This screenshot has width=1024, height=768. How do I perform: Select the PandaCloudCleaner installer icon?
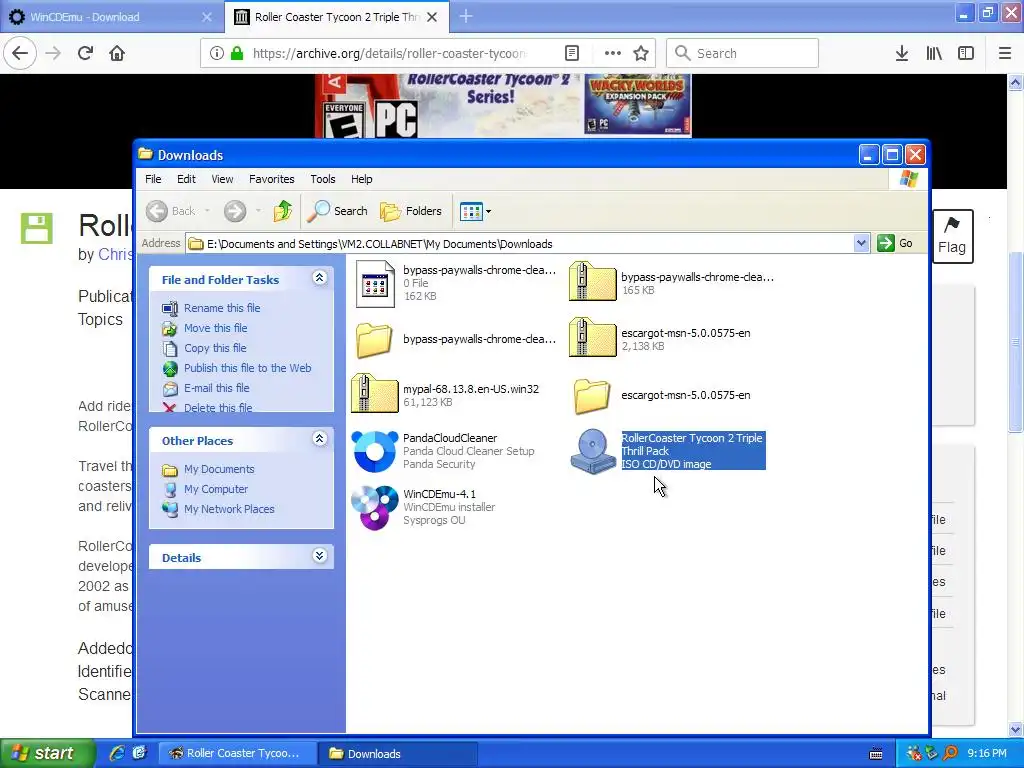coord(375,451)
